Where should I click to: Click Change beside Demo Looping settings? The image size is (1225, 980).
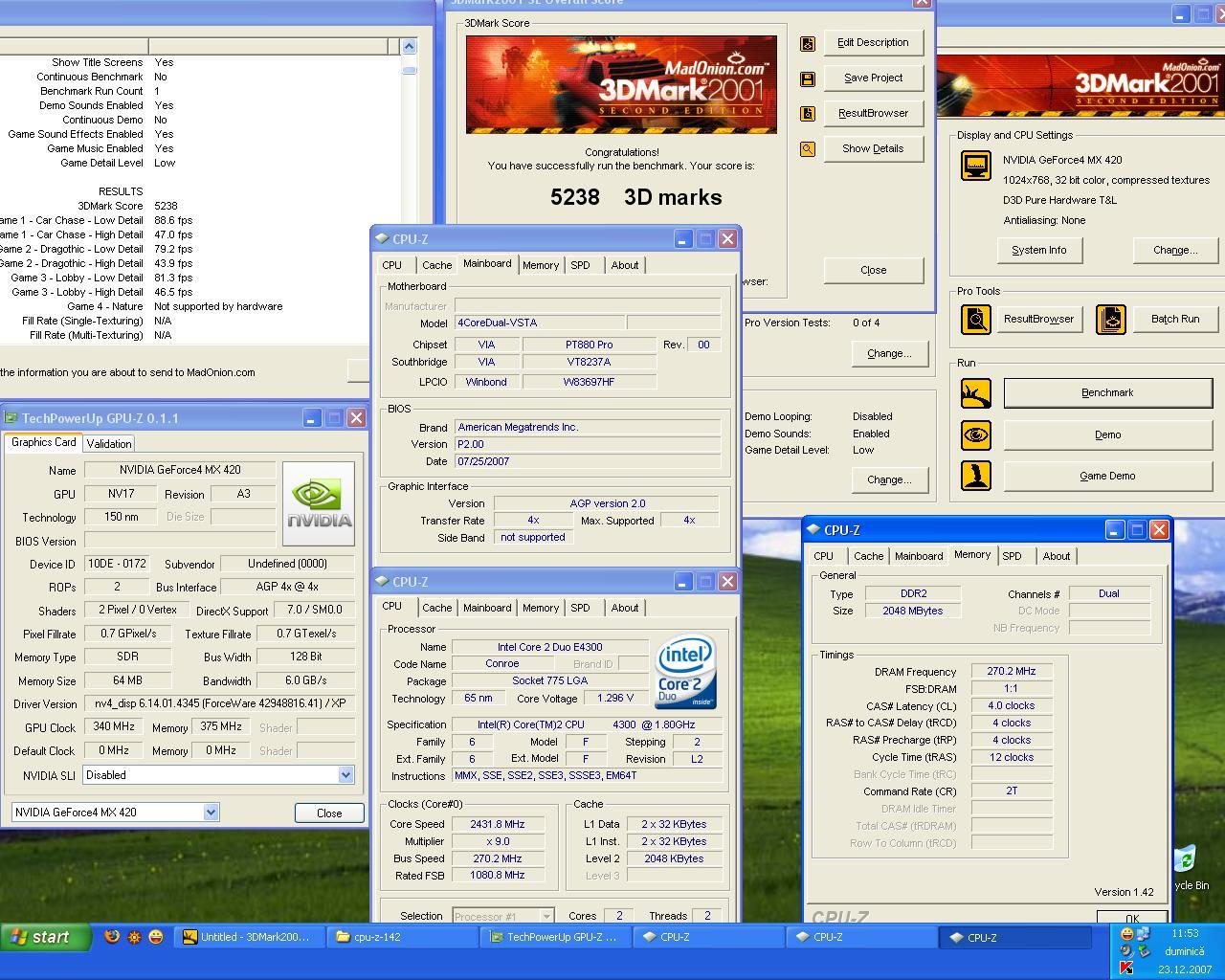[889, 479]
